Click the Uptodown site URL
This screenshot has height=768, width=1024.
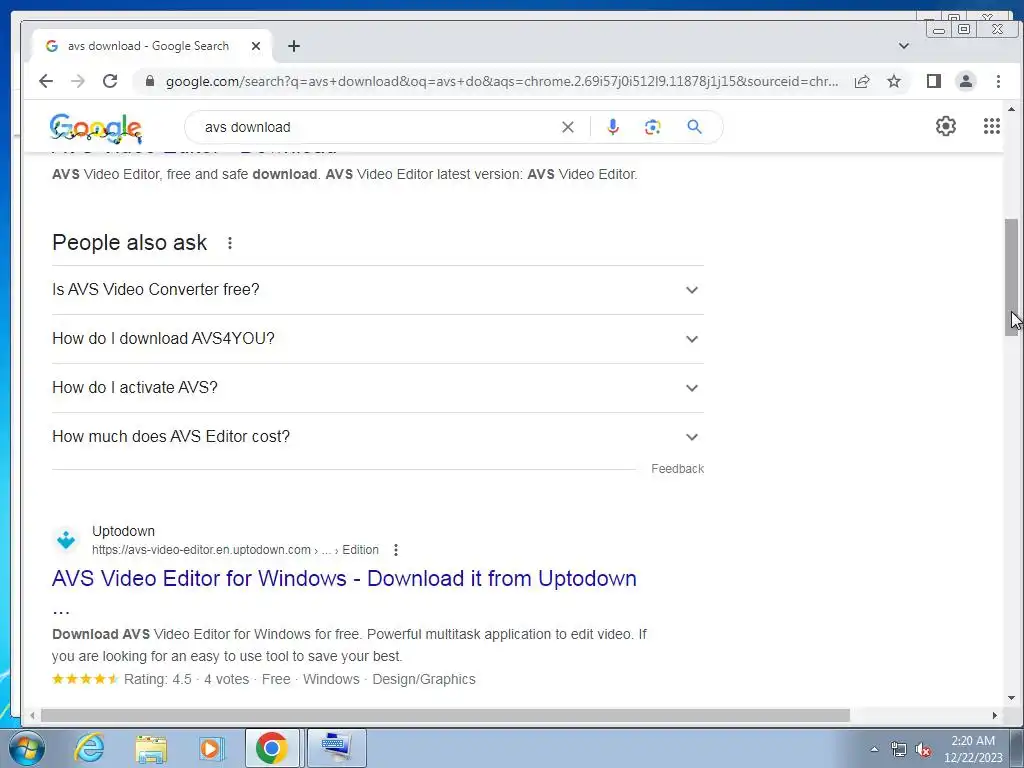pos(235,550)
